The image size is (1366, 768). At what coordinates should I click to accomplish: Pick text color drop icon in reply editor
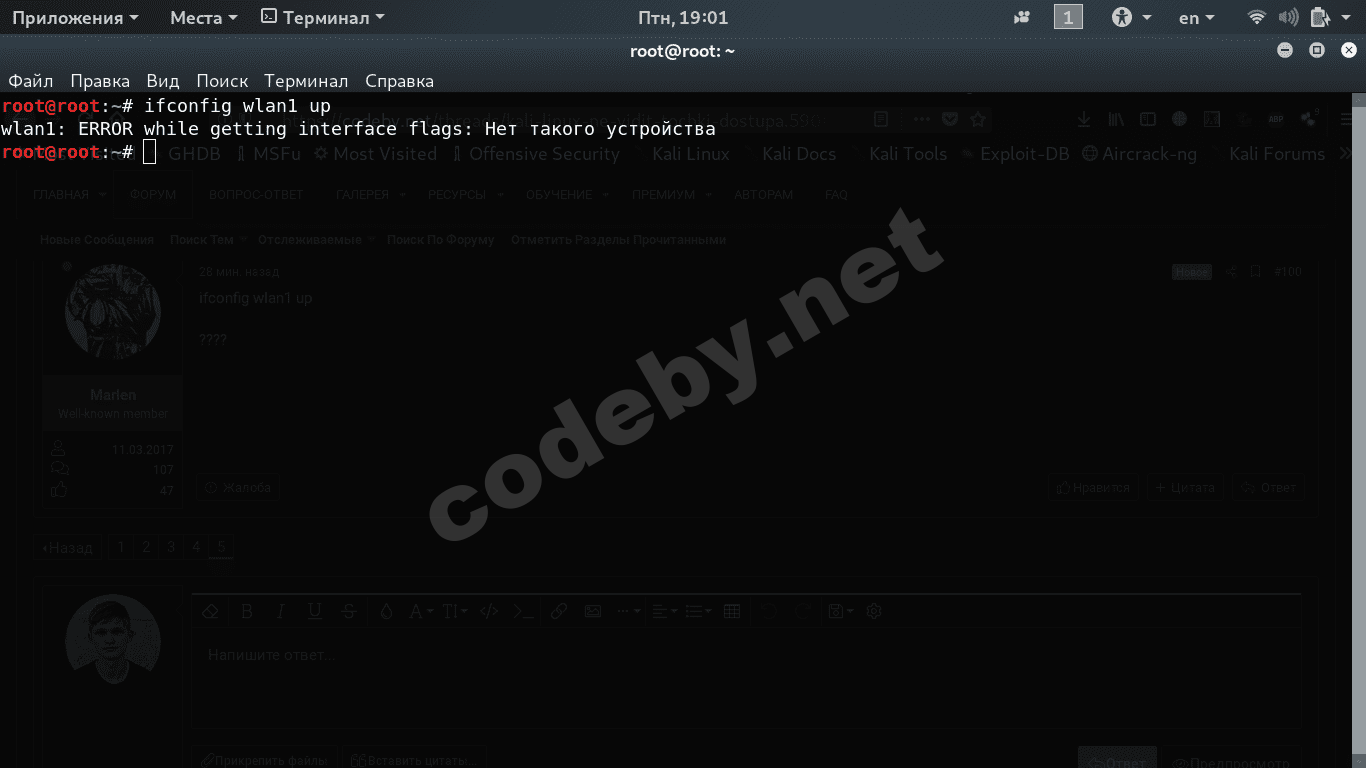(386, 611)
